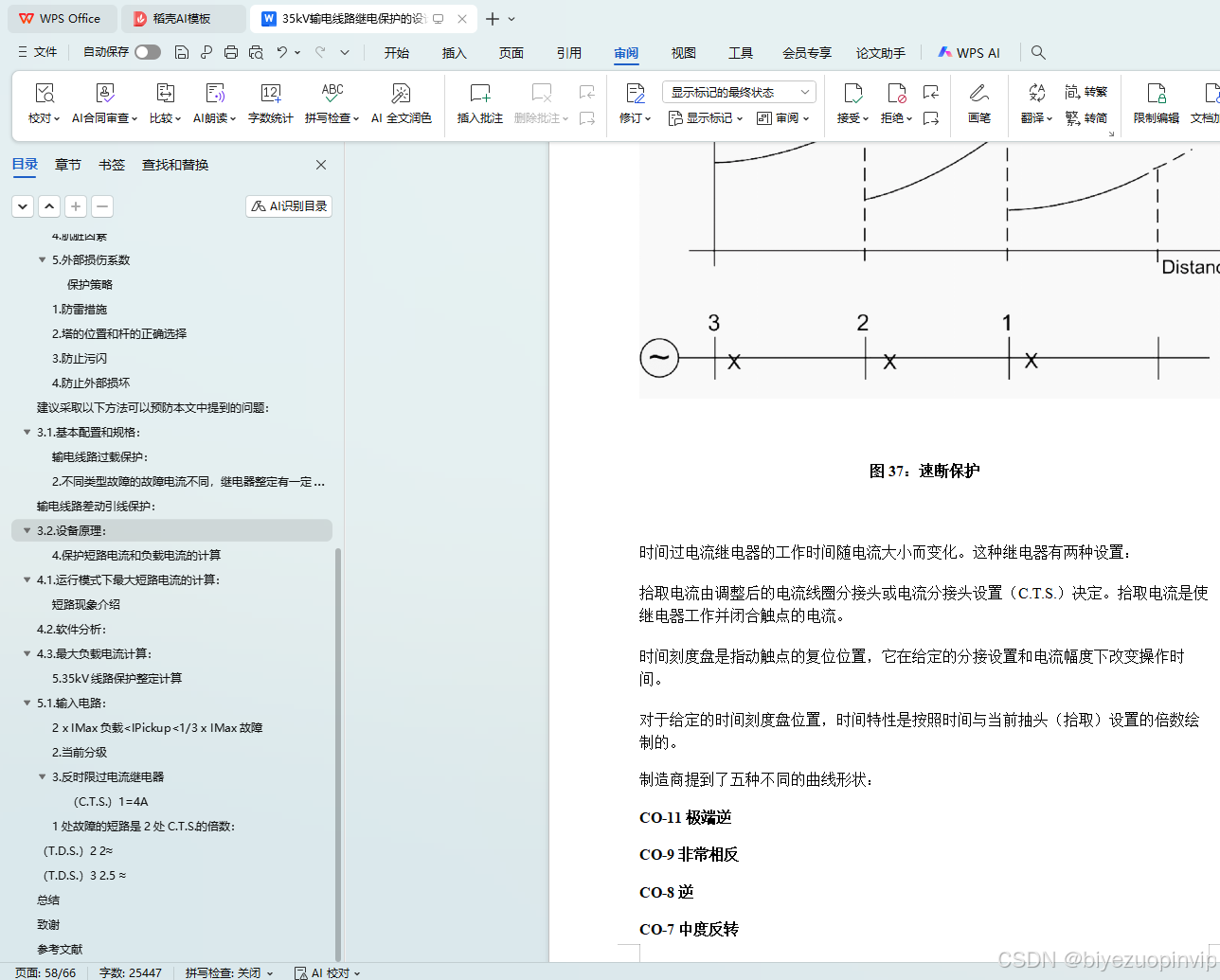
Task: Collapse the 4.1.运行模式下最大短路电流的计算 item
Action: (x=27, y=579)
